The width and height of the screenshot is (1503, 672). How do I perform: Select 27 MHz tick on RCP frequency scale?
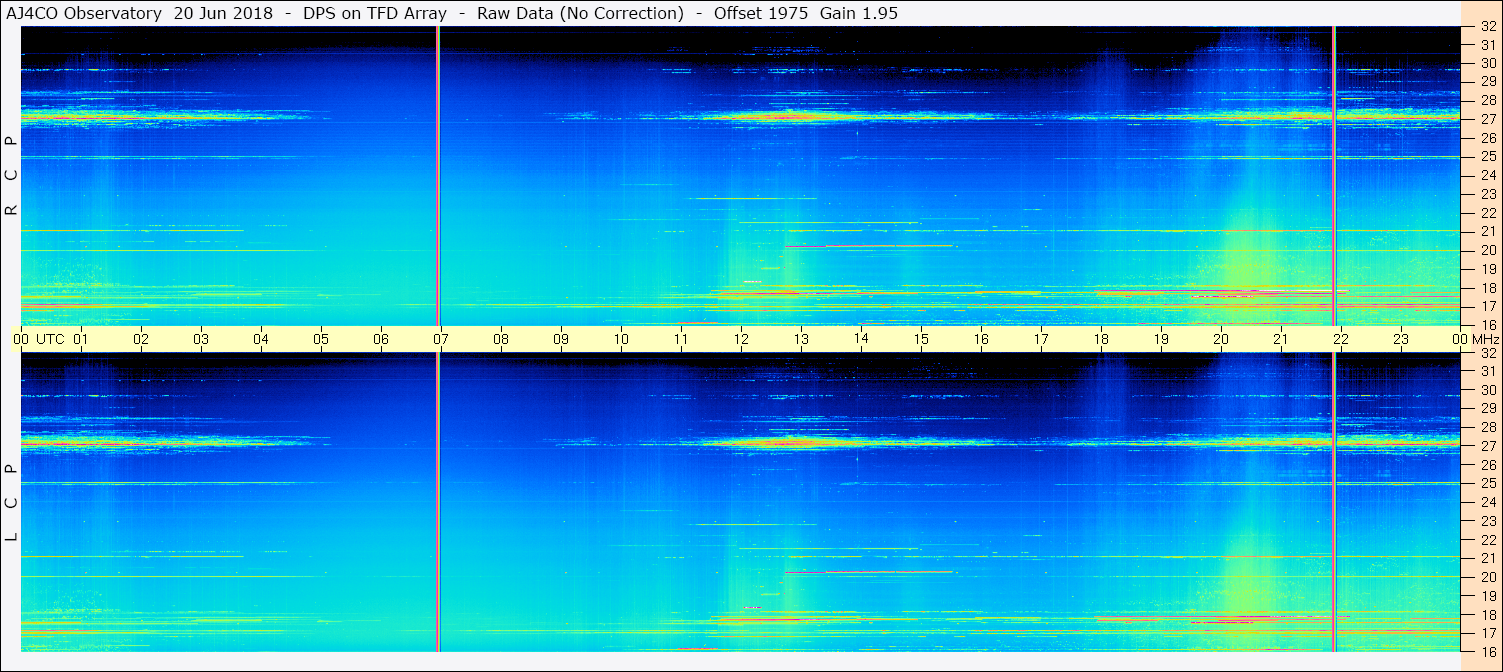point(1487,118)
